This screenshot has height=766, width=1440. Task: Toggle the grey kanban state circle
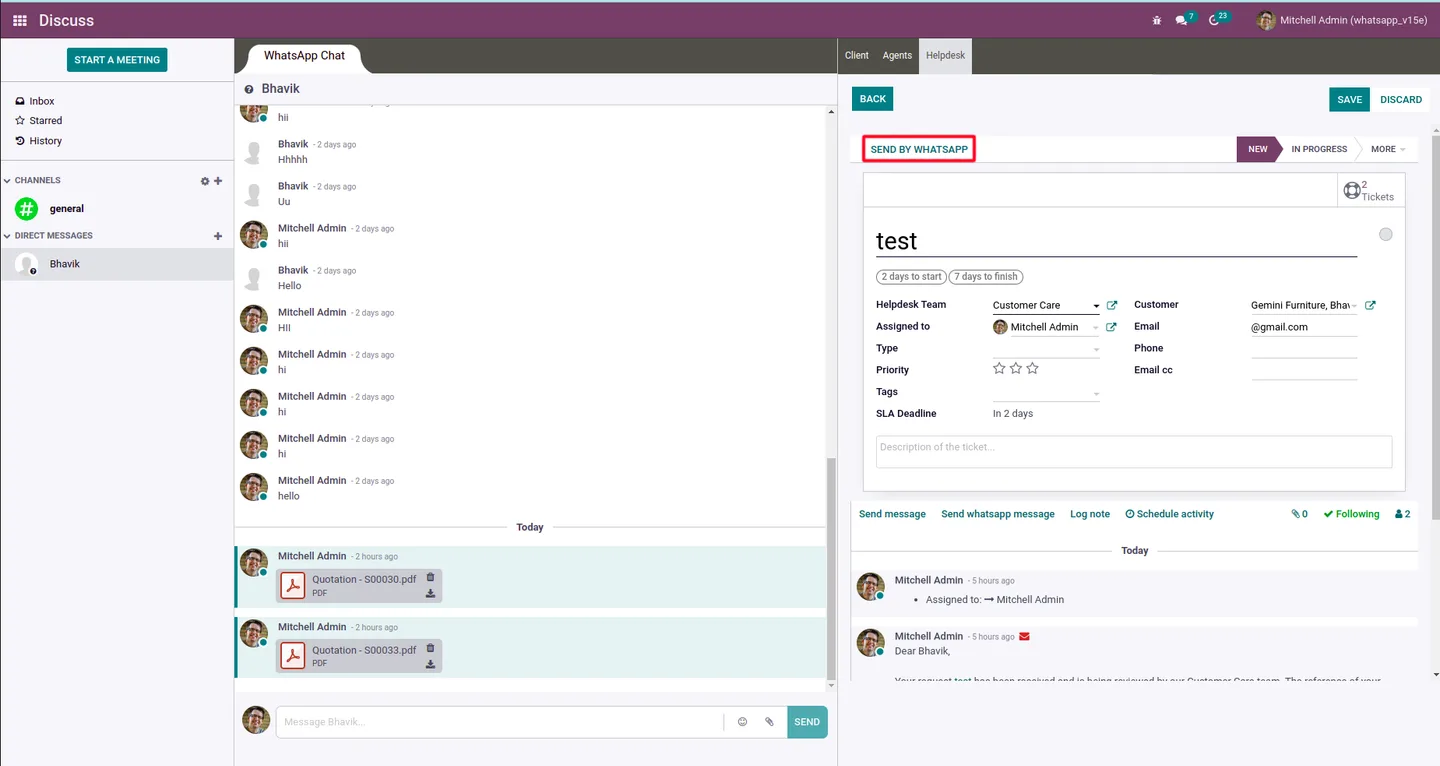[1385, 234]
